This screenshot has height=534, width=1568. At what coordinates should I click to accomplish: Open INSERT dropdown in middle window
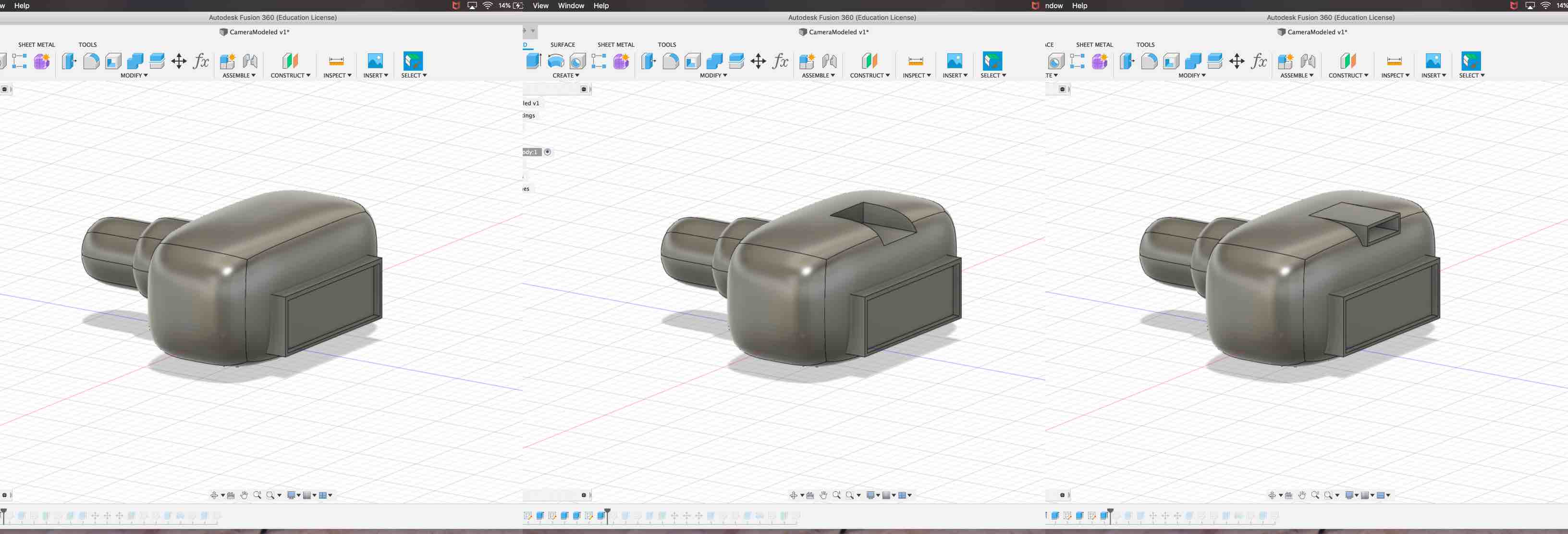point(955,75)
